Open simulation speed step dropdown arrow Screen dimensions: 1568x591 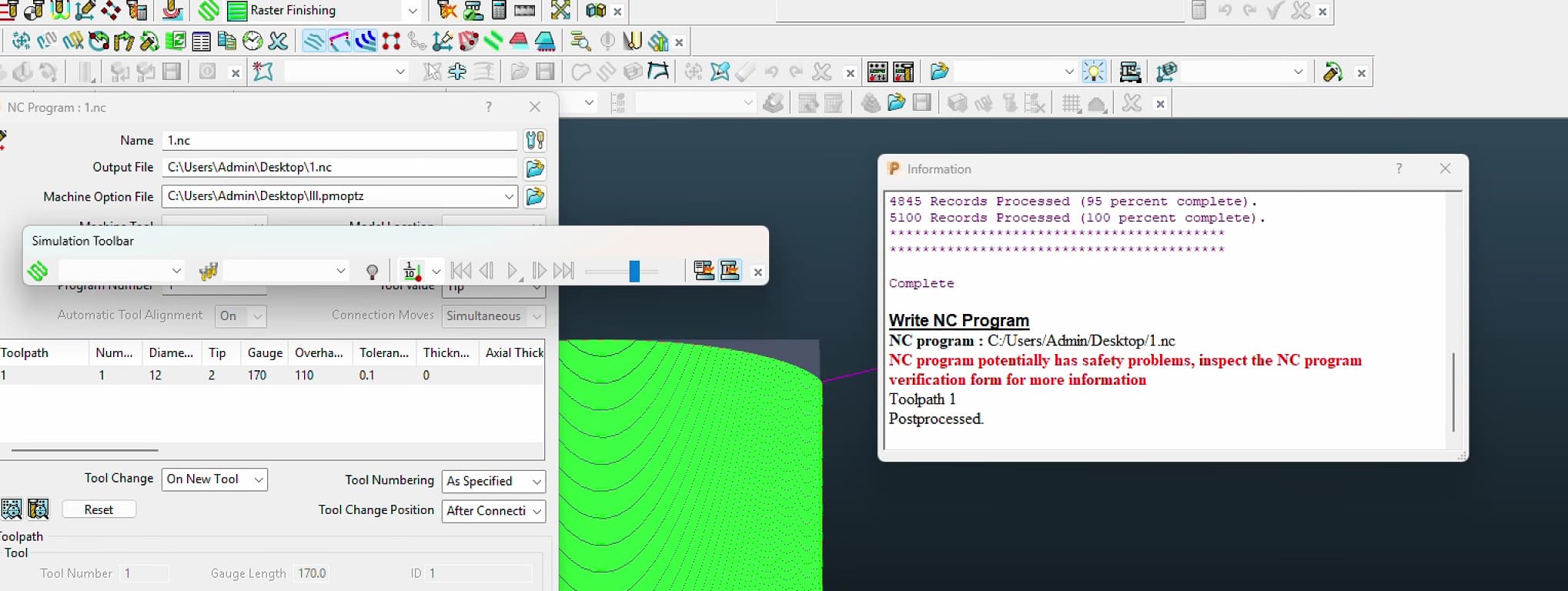436,271
